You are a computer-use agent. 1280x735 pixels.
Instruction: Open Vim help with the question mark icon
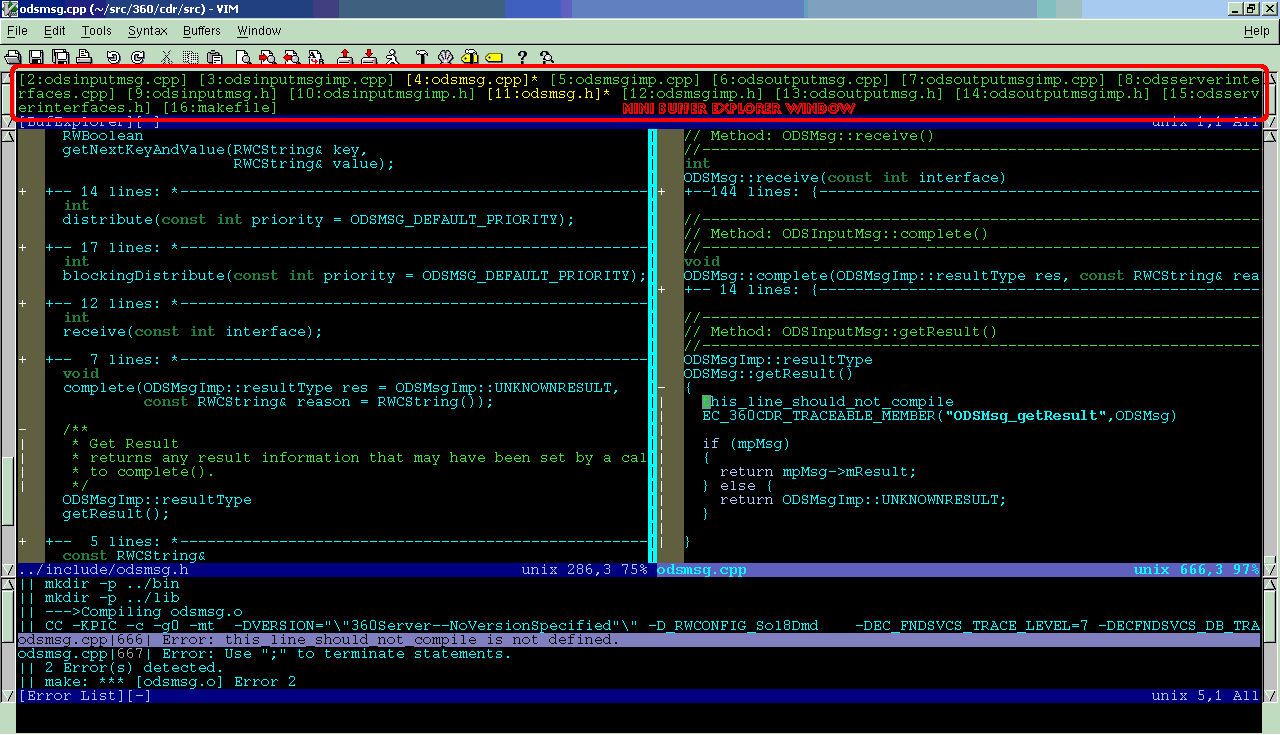click(x=523, y=57)
